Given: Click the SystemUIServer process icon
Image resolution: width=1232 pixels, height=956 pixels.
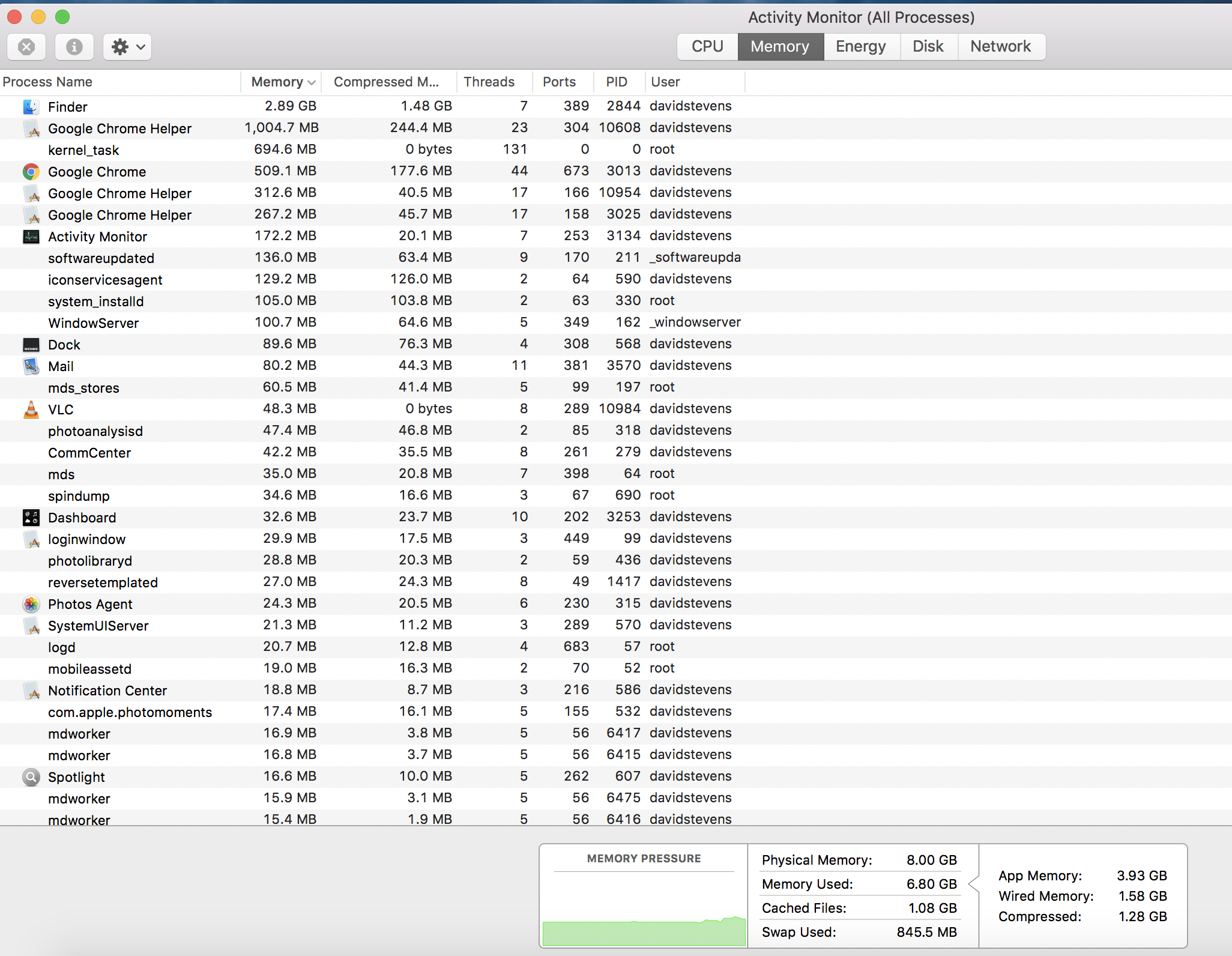Looking at the screenshot, I should [x=31, y=626].
